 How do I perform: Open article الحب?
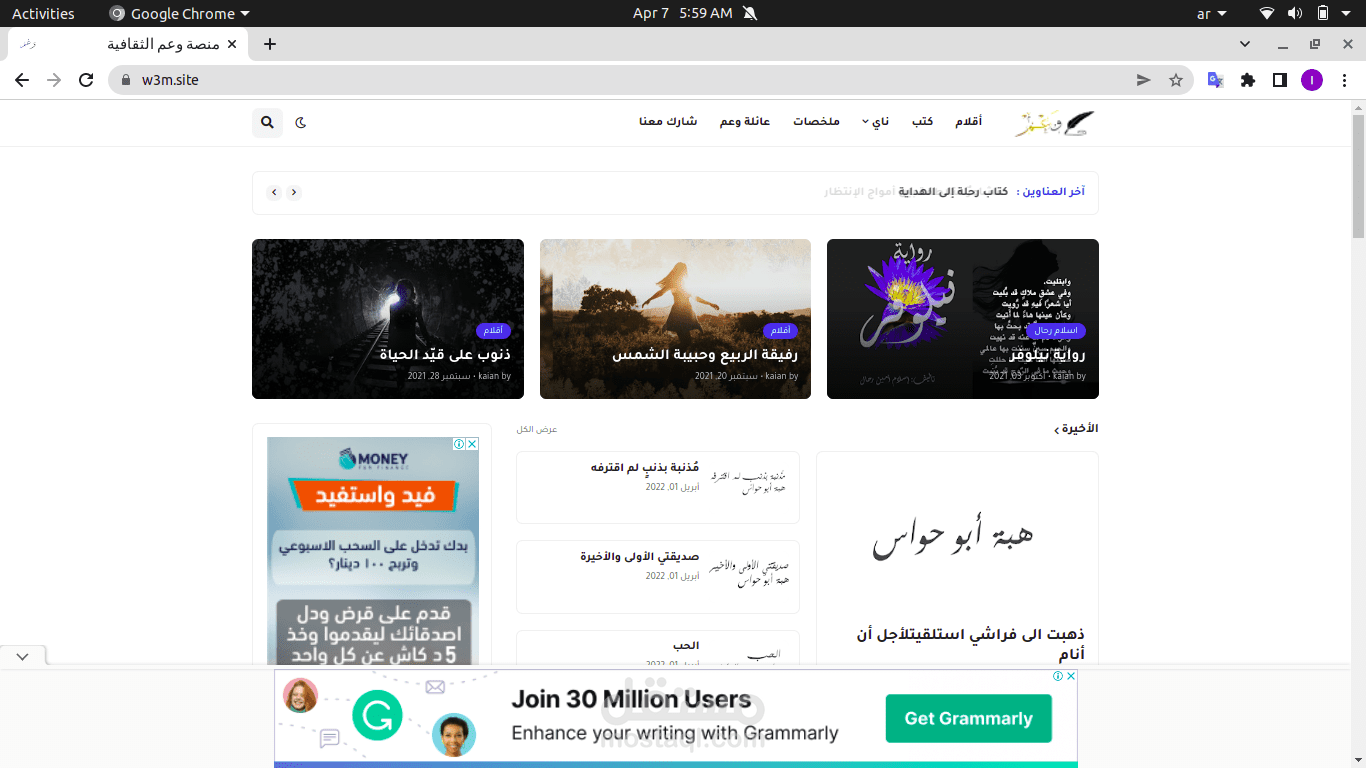click(687, 646)
